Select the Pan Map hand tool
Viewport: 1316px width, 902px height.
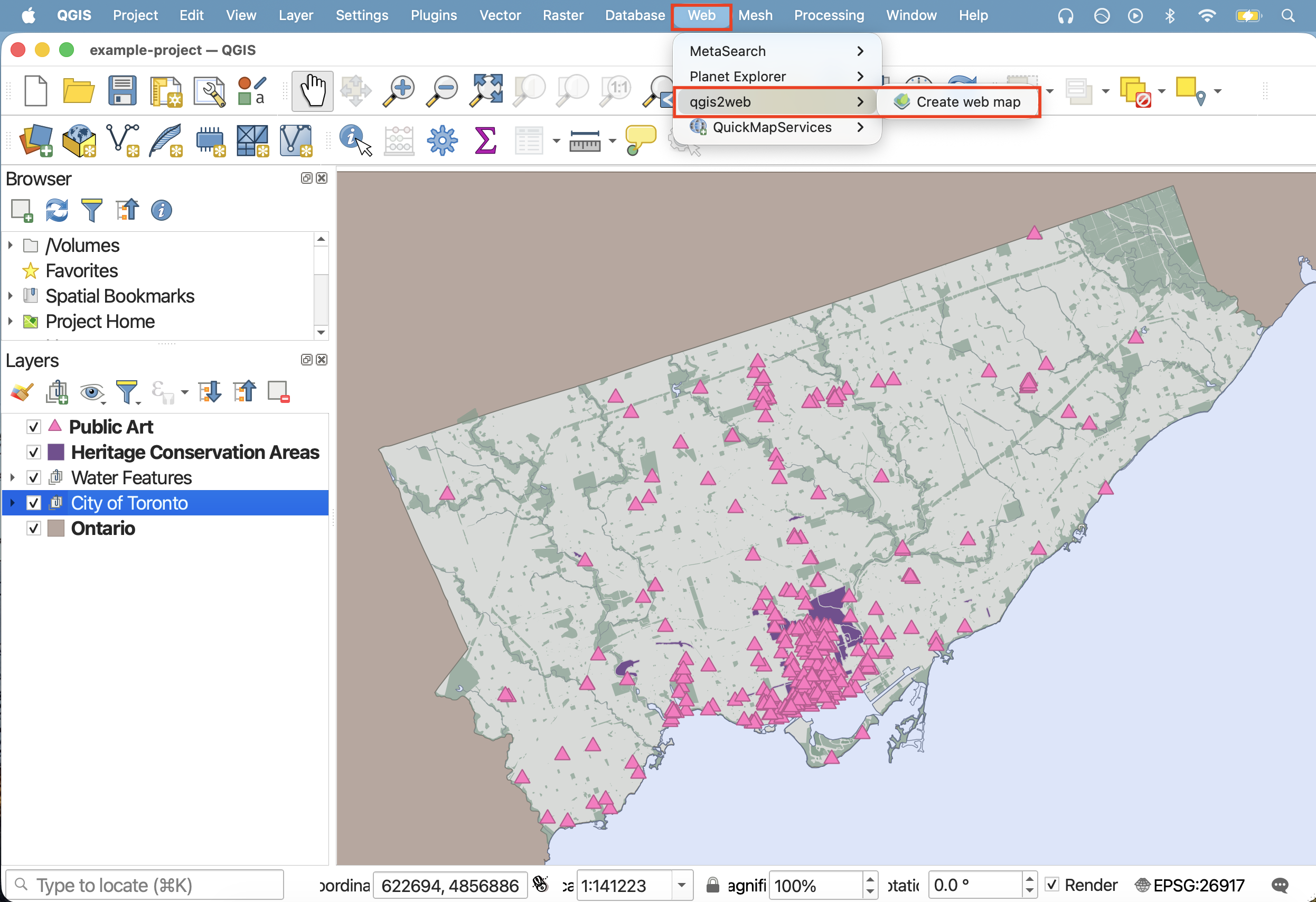coord(312,91)
